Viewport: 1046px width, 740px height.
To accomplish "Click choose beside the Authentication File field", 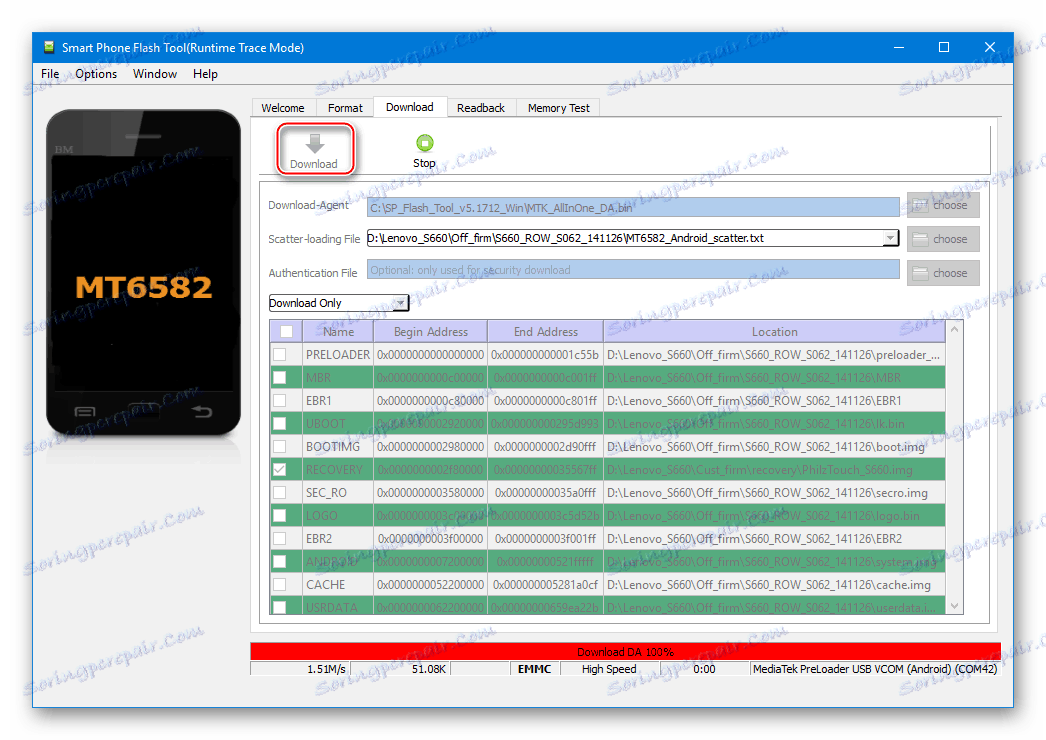I will [x=941, y=272].
